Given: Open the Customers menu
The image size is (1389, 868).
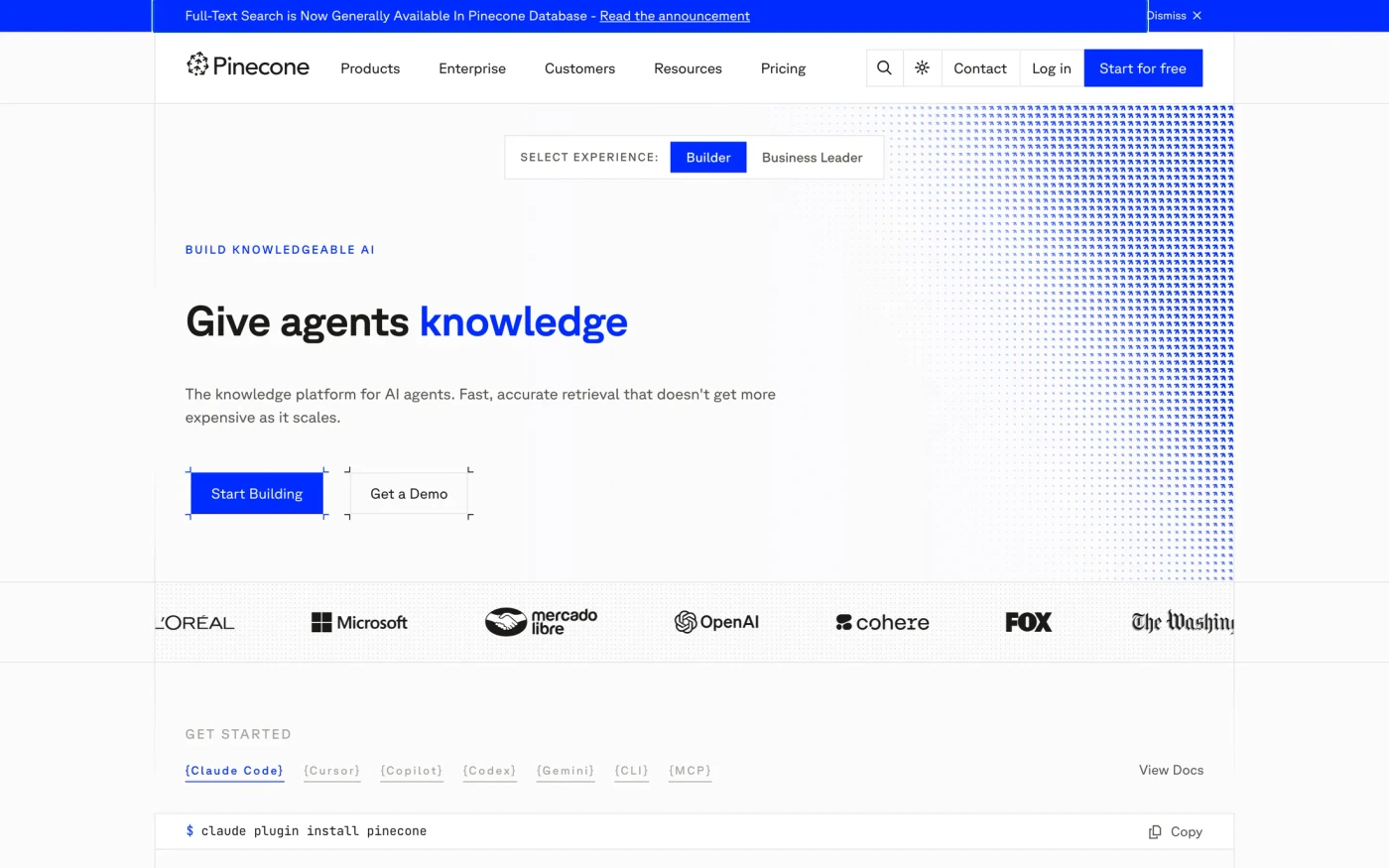Looking at the screenshot, I should [x=579, y=68].
